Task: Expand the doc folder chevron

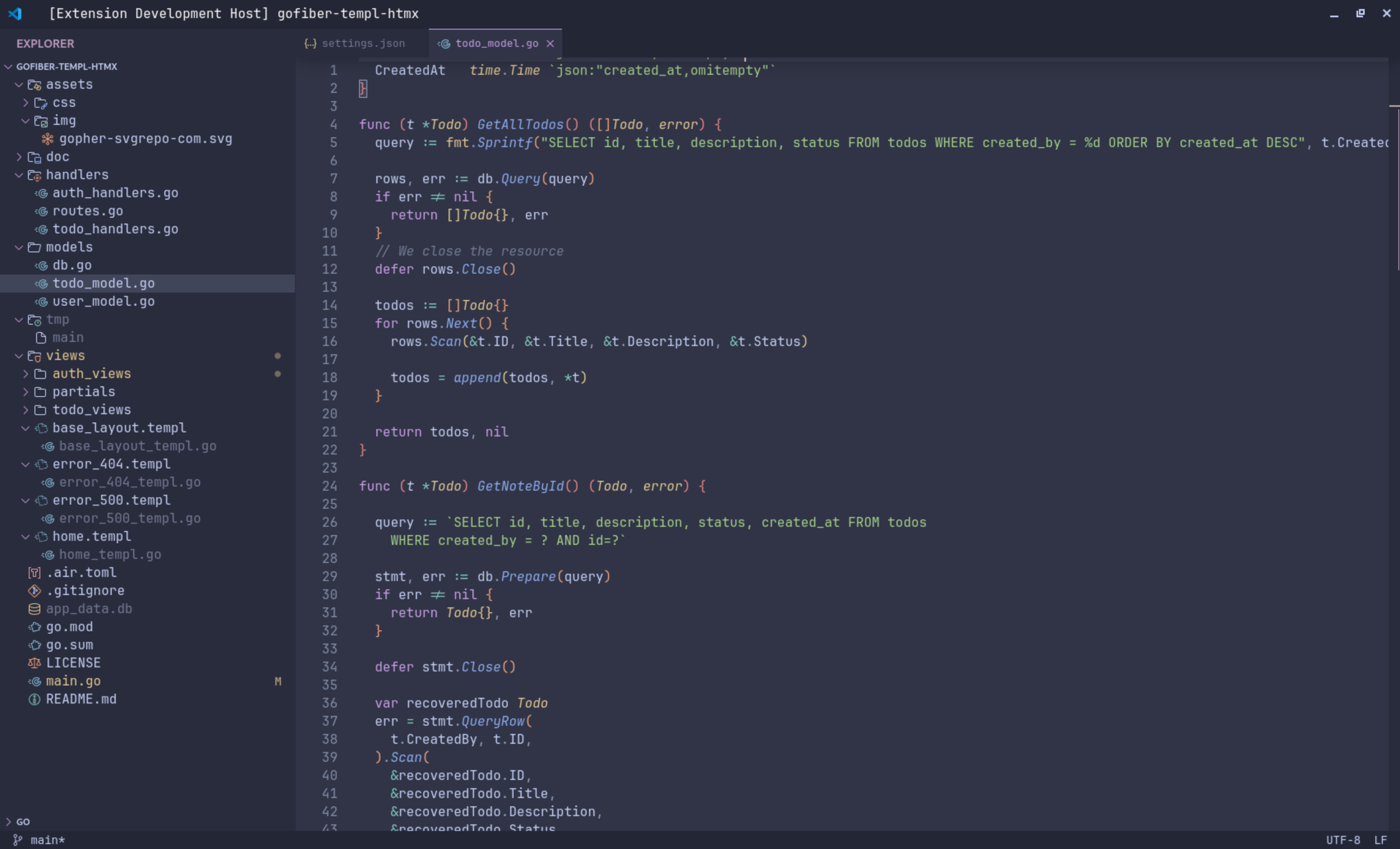Action: click(19, 157)
